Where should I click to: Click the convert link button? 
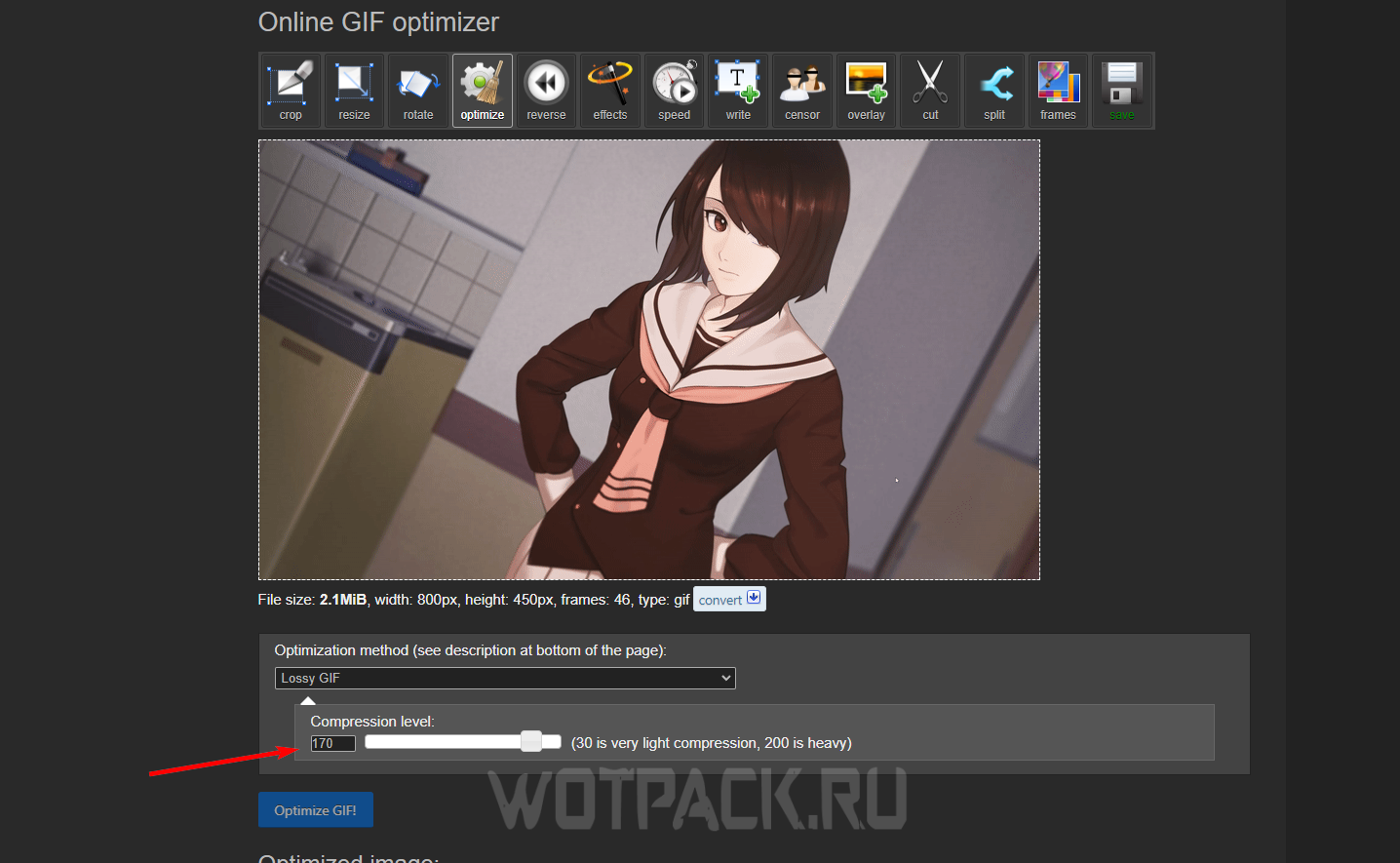[x=729, y=600]
